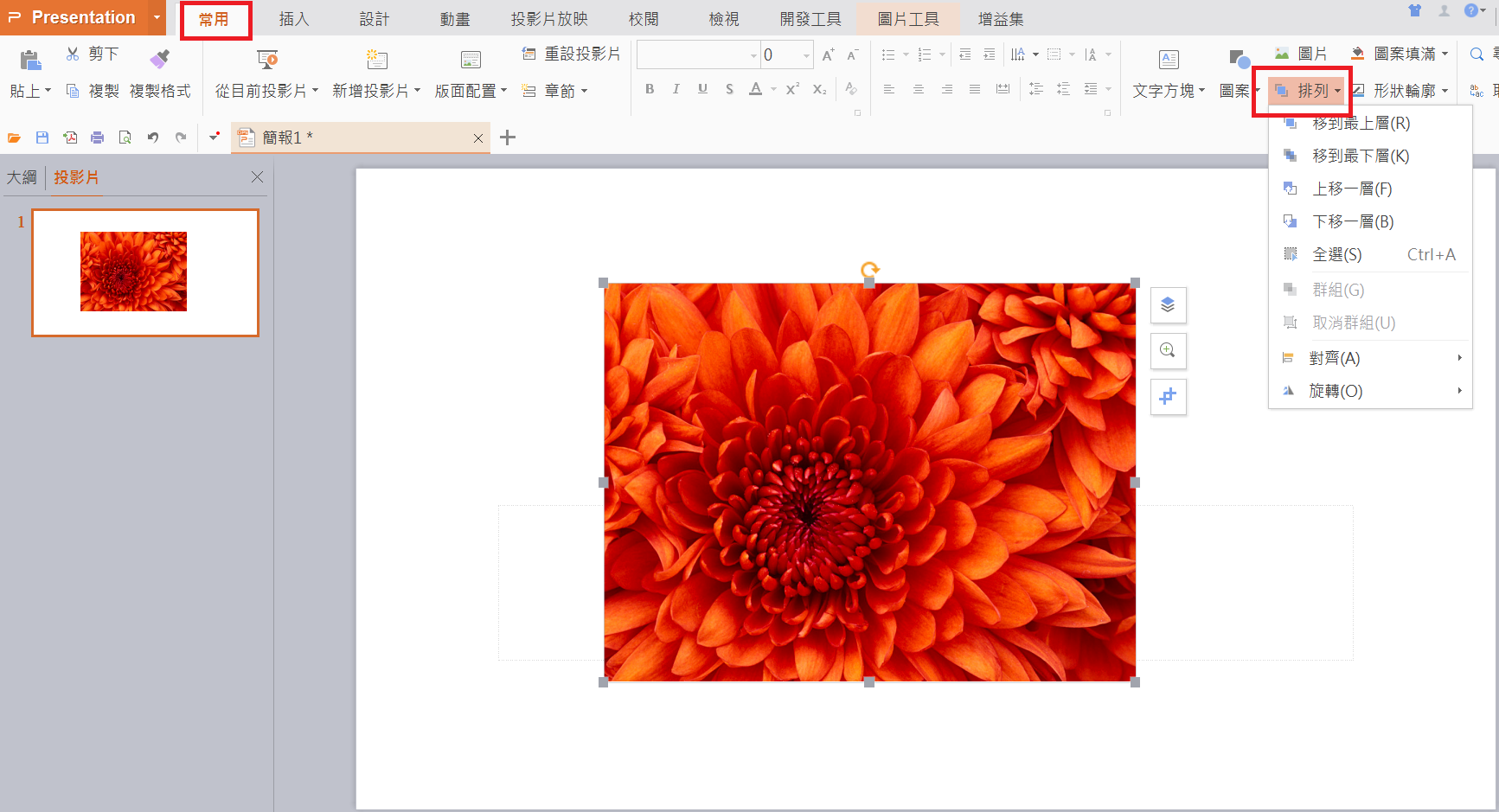This screenshot has width=1499, height=812.
Task: Click the layers floating button beside image
Action: (x=1168, y=304)
